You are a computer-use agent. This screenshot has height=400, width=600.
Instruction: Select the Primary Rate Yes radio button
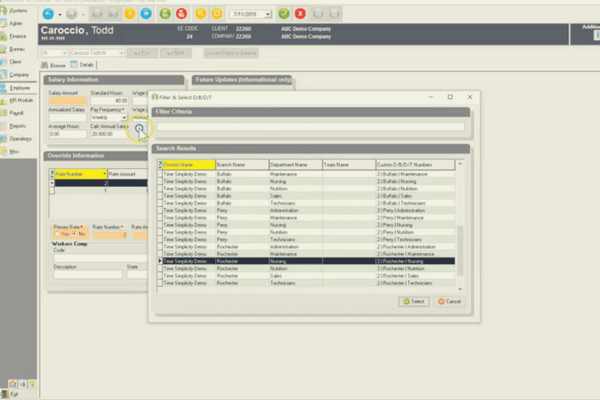click(57, 234)
